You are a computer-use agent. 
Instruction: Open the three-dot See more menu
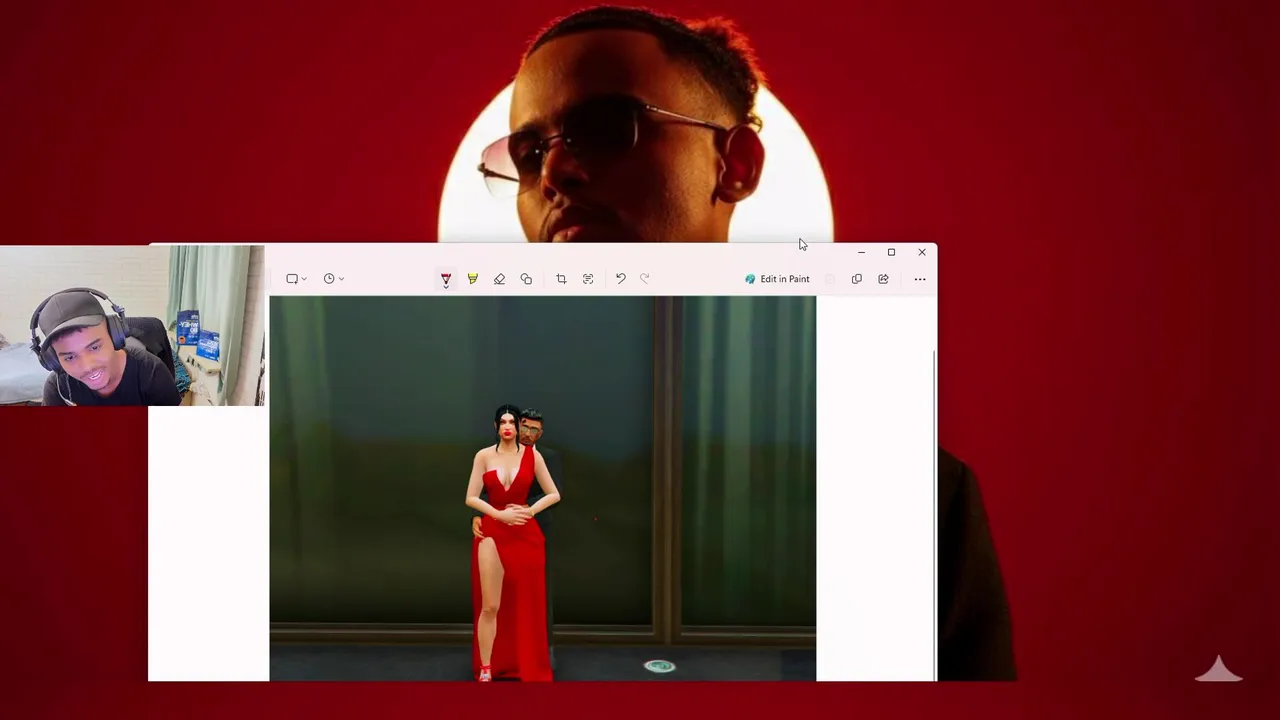[x=920, y=279]
